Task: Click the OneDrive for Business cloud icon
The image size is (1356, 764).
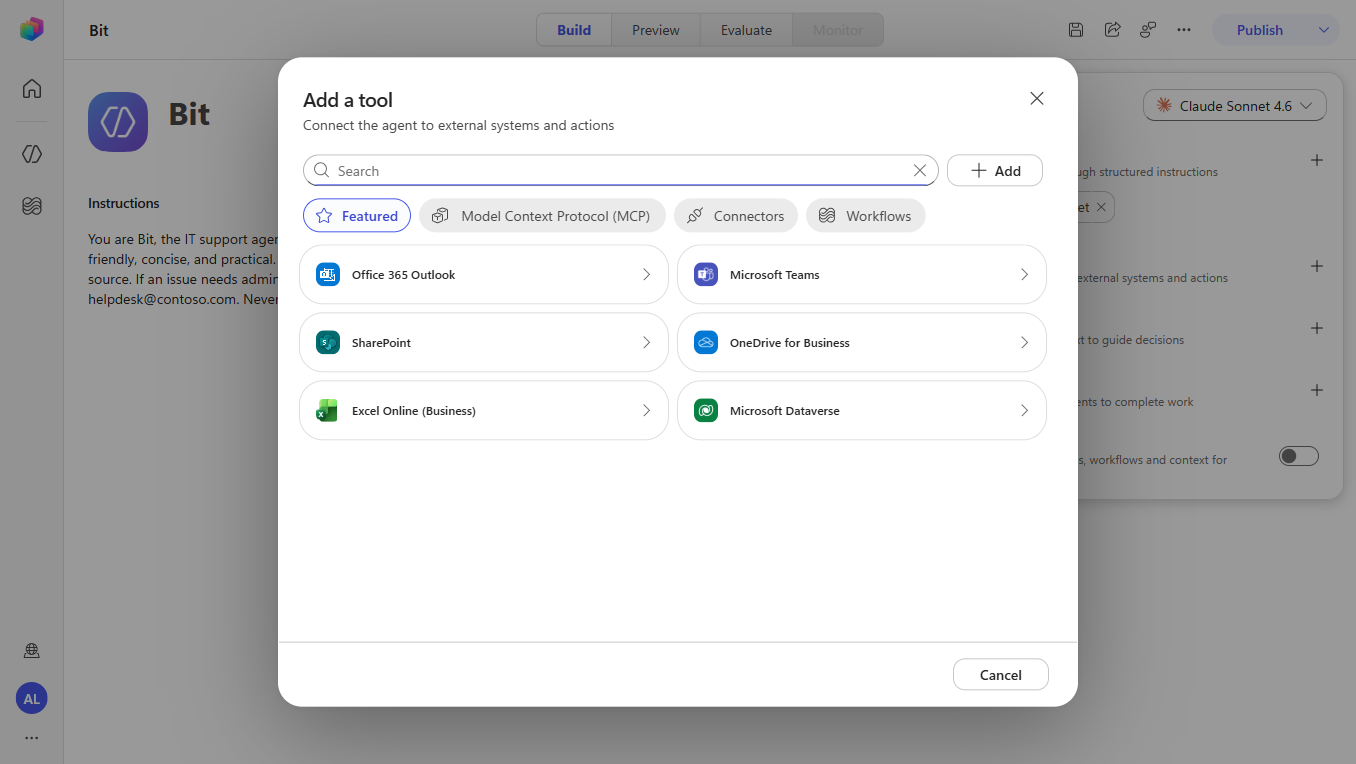Action: point(706,342)
